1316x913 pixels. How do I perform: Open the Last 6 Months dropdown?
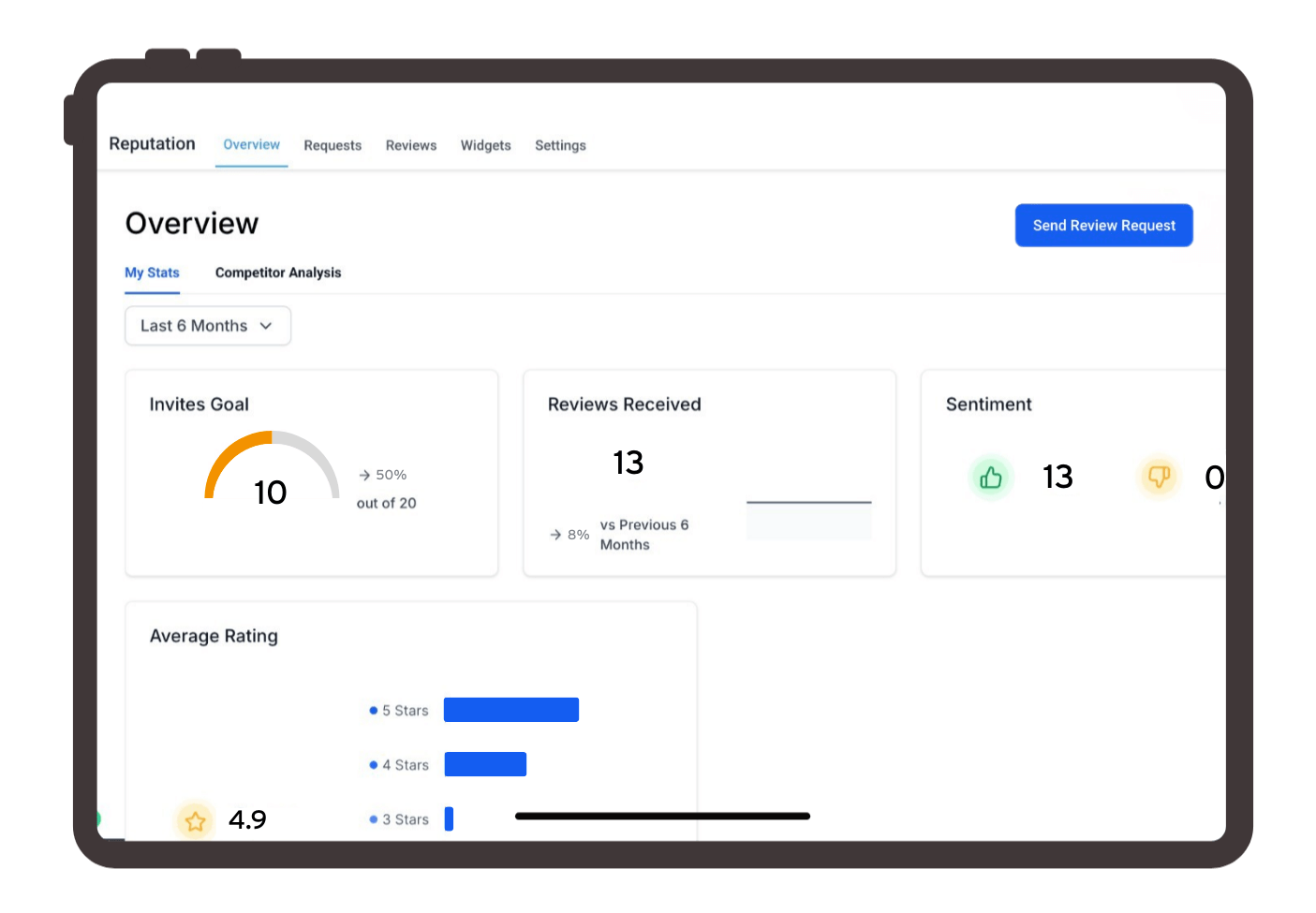click(207, 326)
